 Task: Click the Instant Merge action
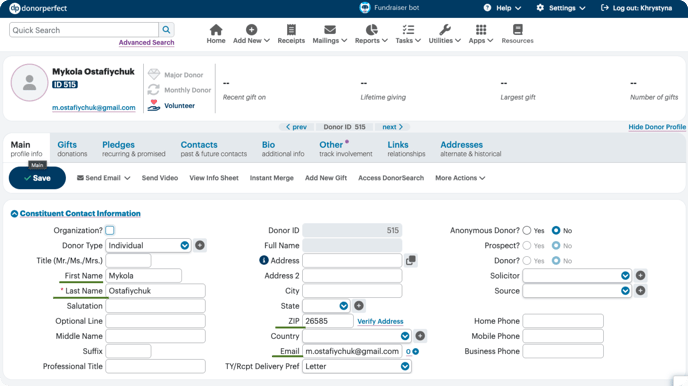click(x=272, y=178)
